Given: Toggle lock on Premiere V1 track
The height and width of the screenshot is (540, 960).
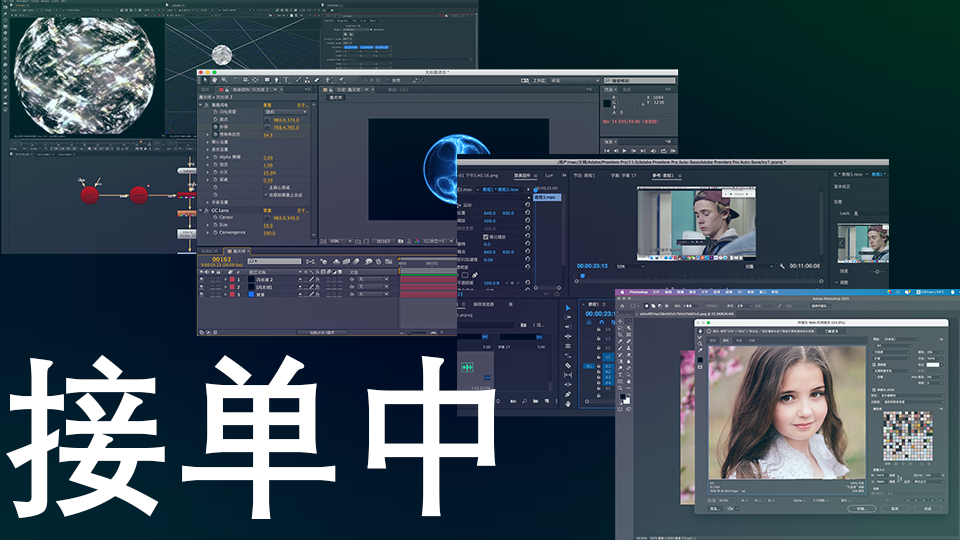Looking at the screenshot, I should [x=598, y=357].
